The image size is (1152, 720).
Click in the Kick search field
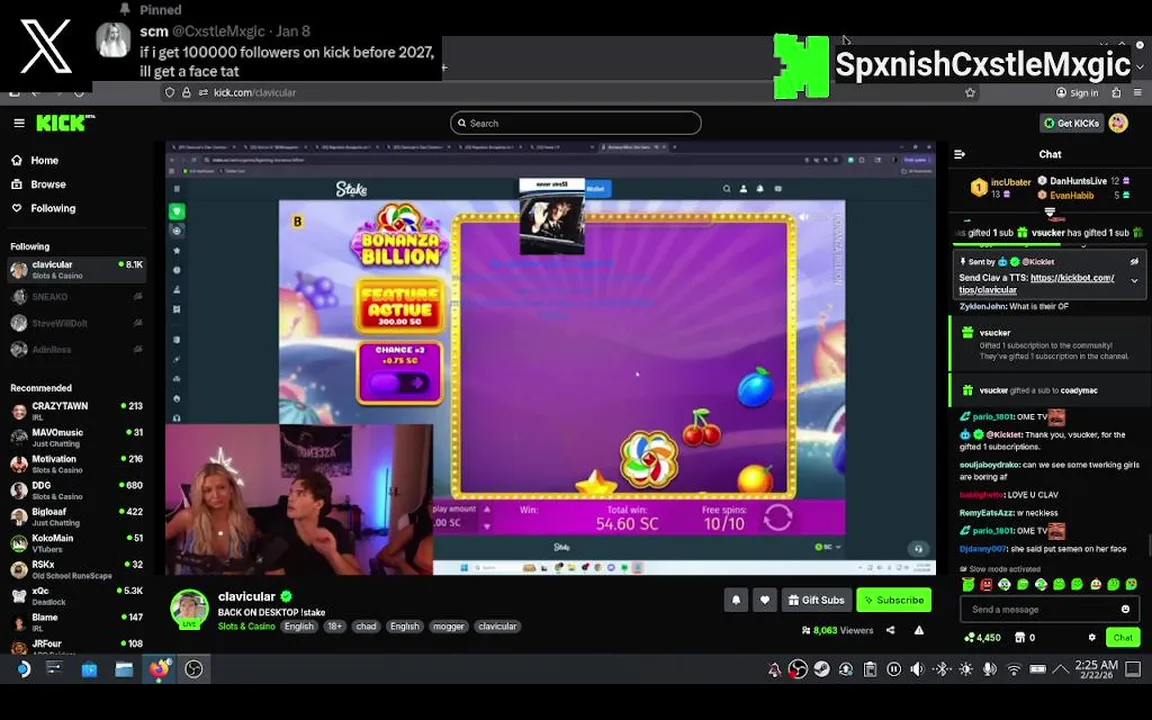(575, 123)
